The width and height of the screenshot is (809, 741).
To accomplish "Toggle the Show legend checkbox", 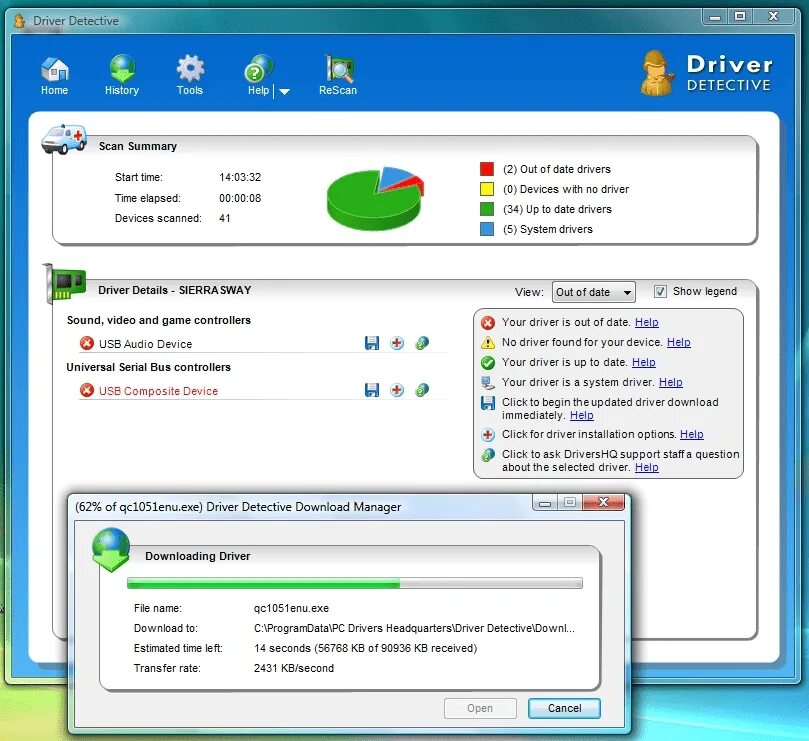I will (660, 292).
